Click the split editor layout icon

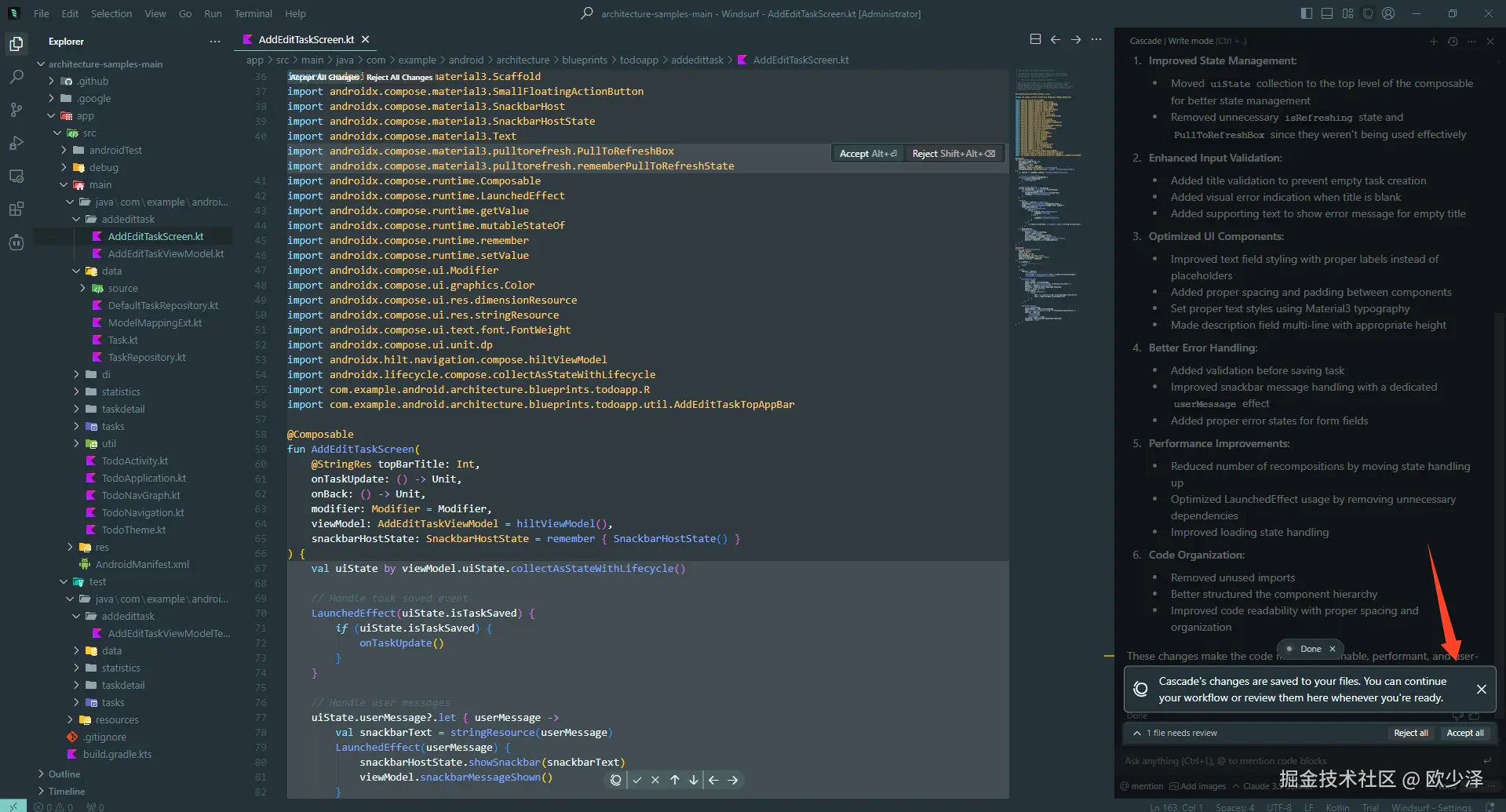pos(1035,39)
